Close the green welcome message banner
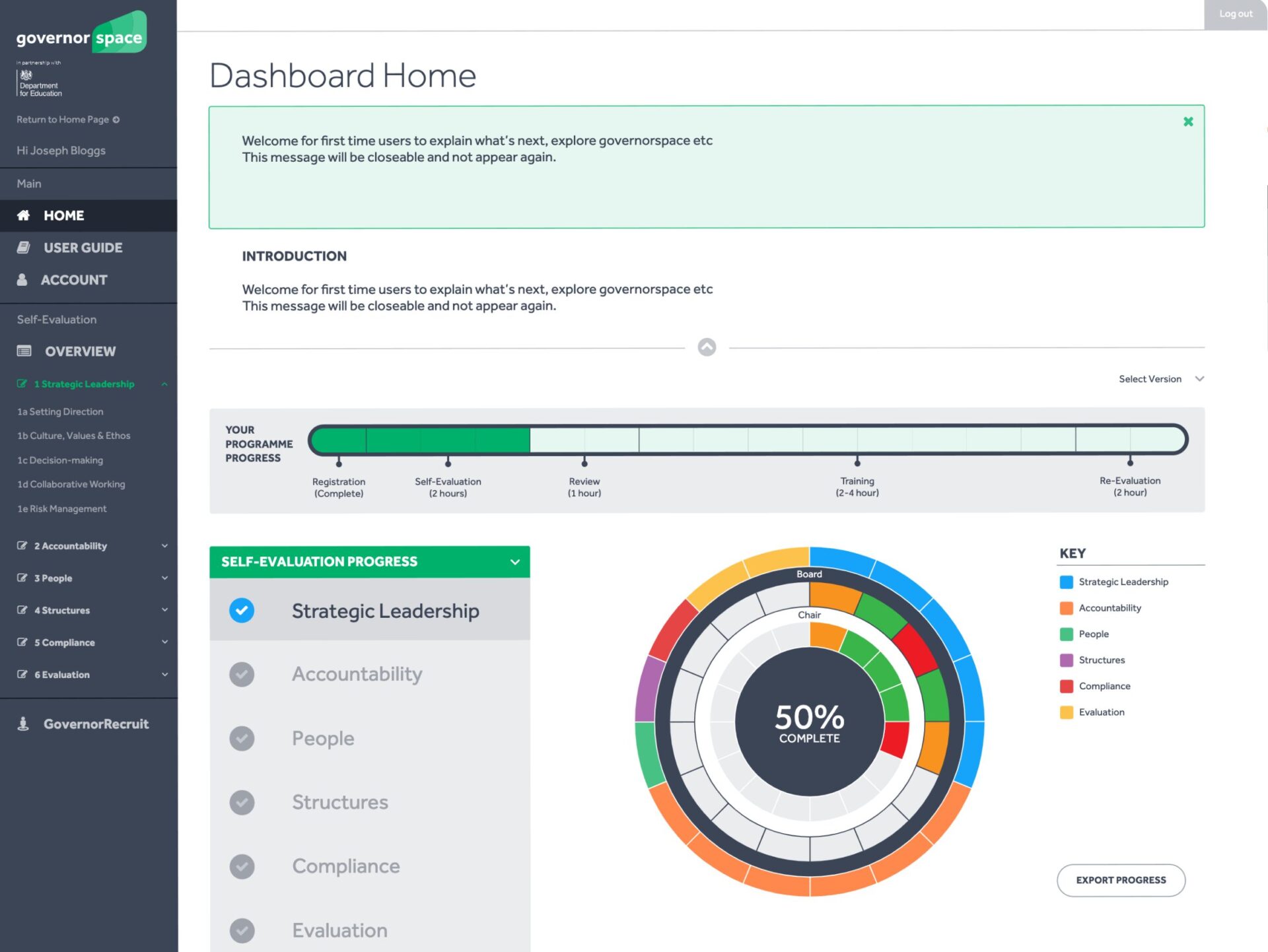This screenshot has height=952, width=1268. point(1188,121)
